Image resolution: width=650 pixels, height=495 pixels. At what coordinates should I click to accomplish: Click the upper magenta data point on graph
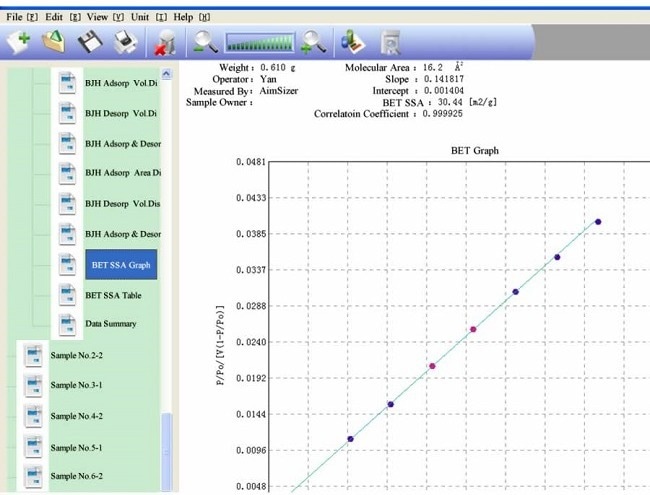pos(473,330)
